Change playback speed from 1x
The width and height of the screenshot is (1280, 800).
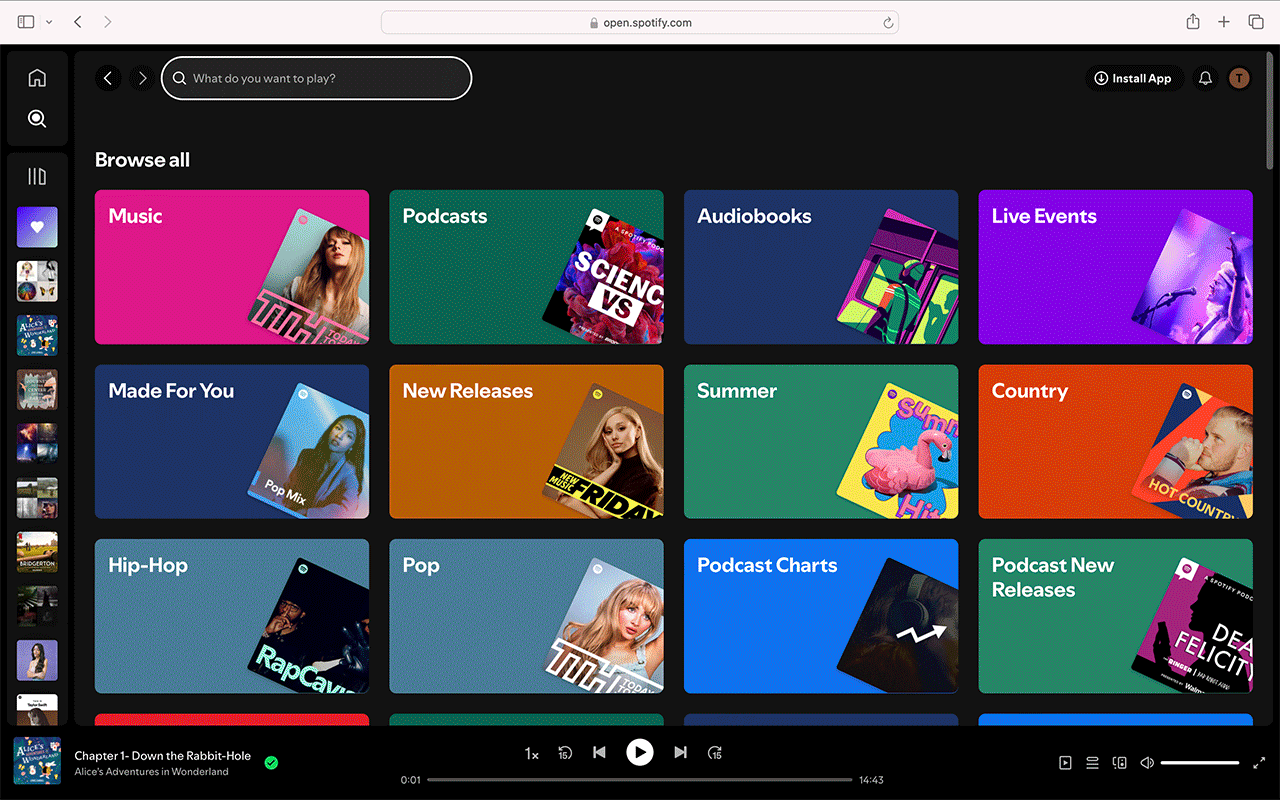[x=531, y=753]
